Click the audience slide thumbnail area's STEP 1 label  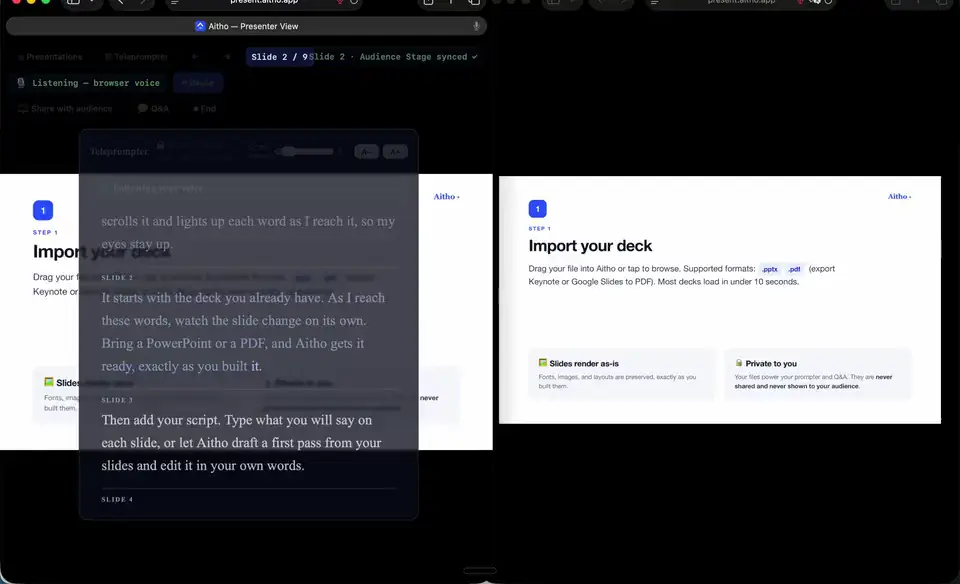(x=539, y=228)
